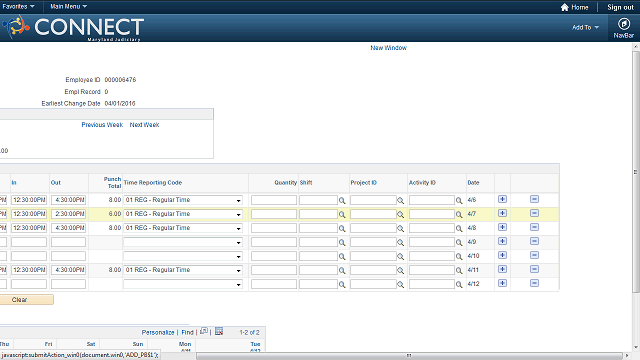Click the Earliest Change Date value 04/01/2016
This screenshot has width=640, height=360.
[120, 104]
